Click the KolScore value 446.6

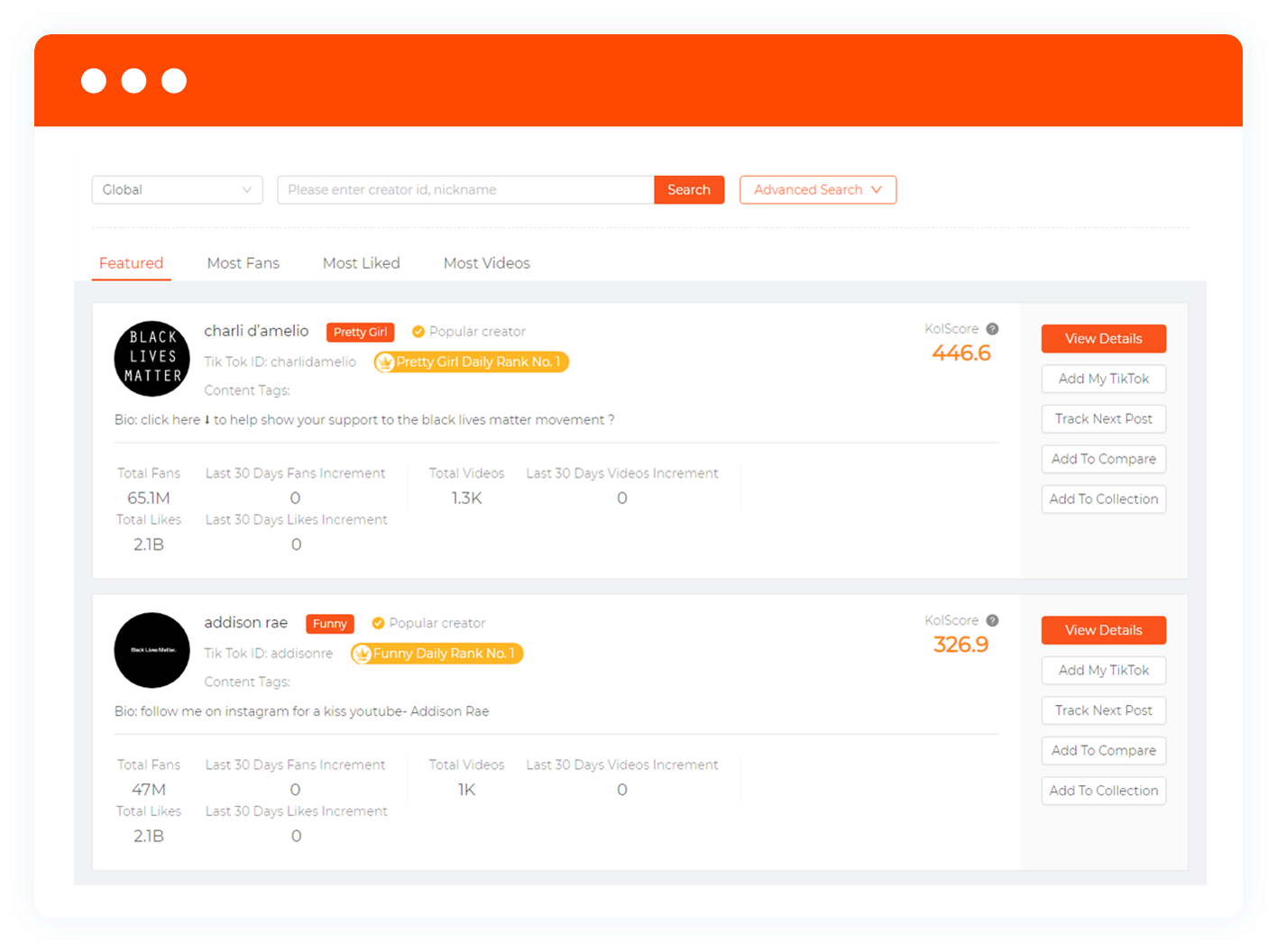point(961,353)
